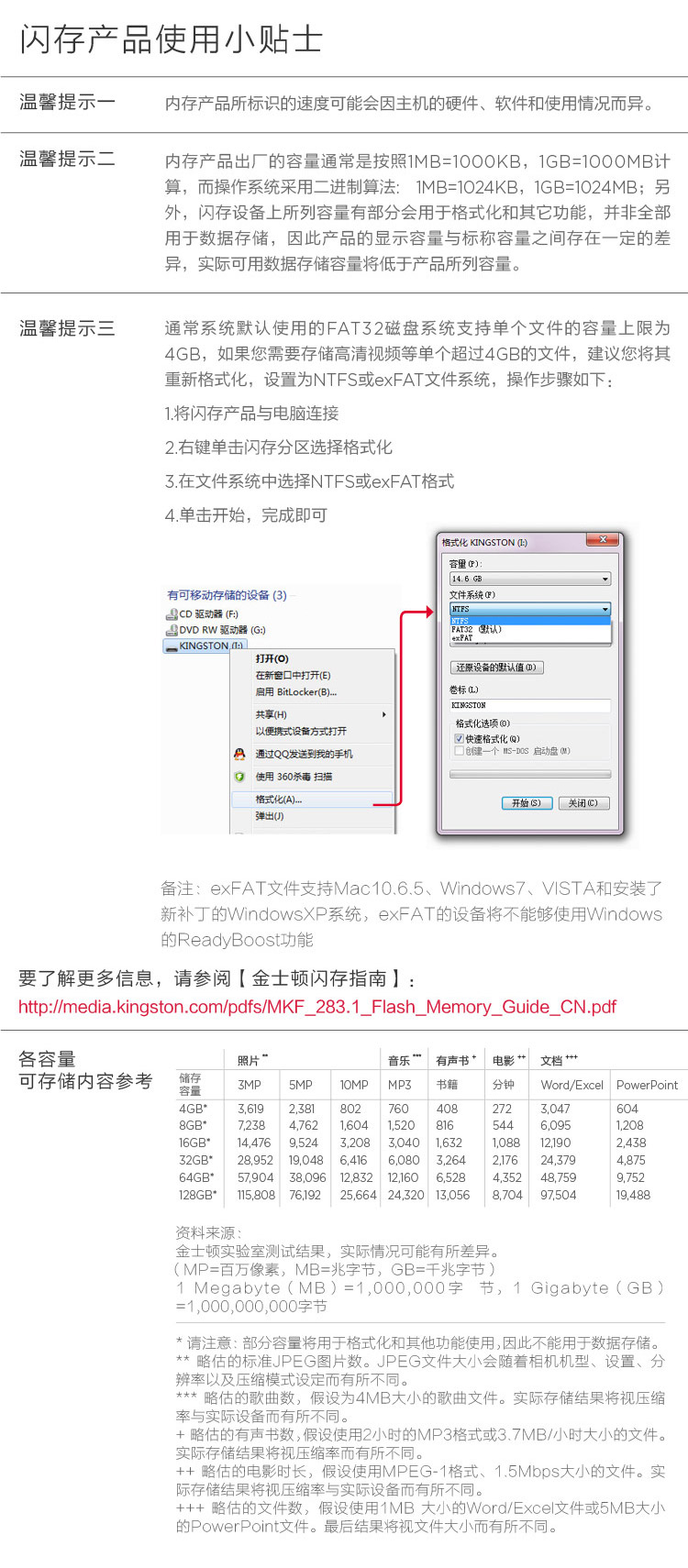
Task: Open the 容量 capacity dropdown showing 14.6 GB
Action: pyautogui.click(x=529, y=579)
